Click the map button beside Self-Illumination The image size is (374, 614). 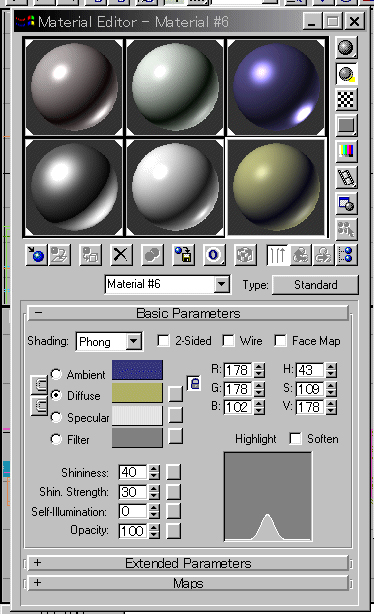click(174, 511)
